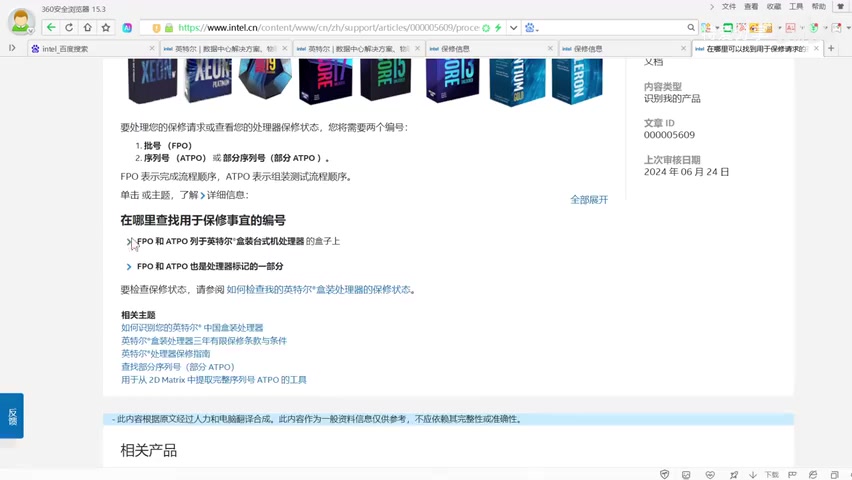Switch to the first 保修信息 tab
Screen dimensions: 852x480
pyautogui.click(x=490, y=48)
